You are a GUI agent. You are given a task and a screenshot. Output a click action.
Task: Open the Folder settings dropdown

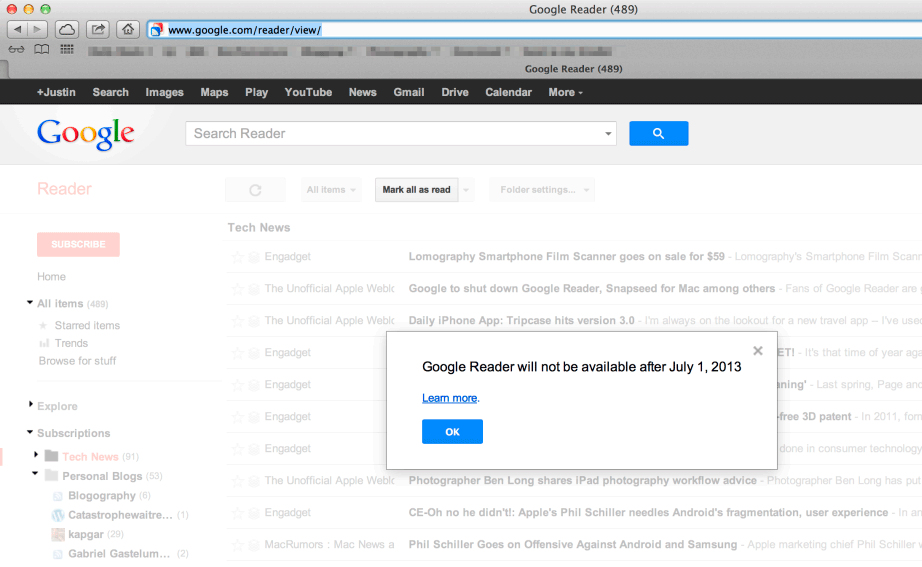click(542, 190)
